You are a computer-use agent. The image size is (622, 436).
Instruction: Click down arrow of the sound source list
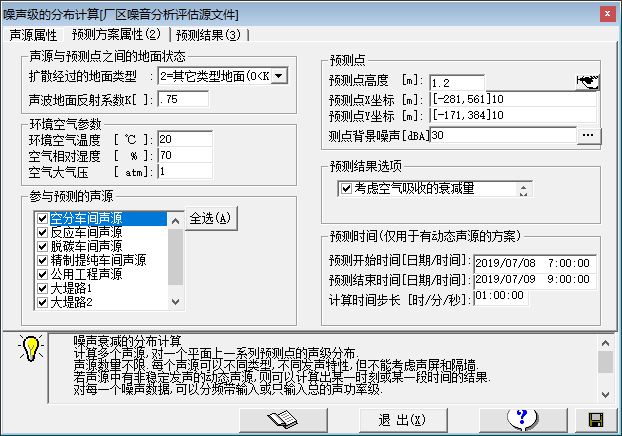[175, 302]
